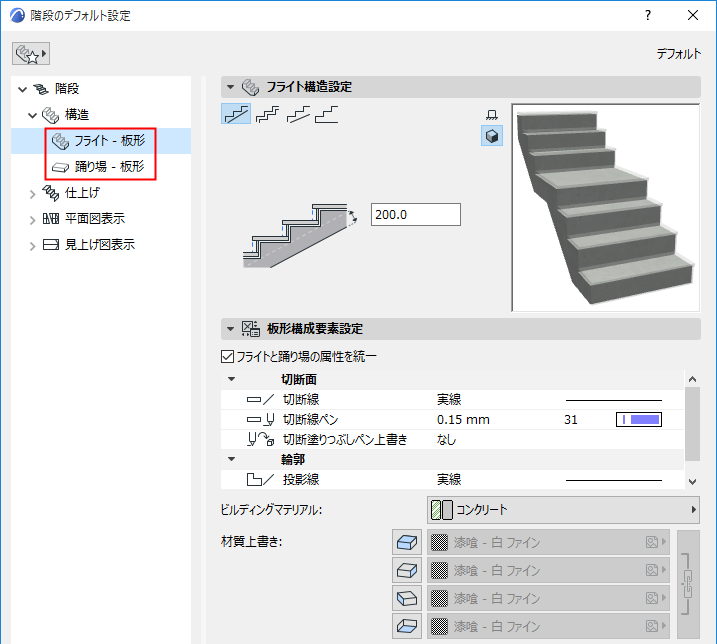Click the 切断線 row icon
717x644 pixels.
tap(260, 400)
